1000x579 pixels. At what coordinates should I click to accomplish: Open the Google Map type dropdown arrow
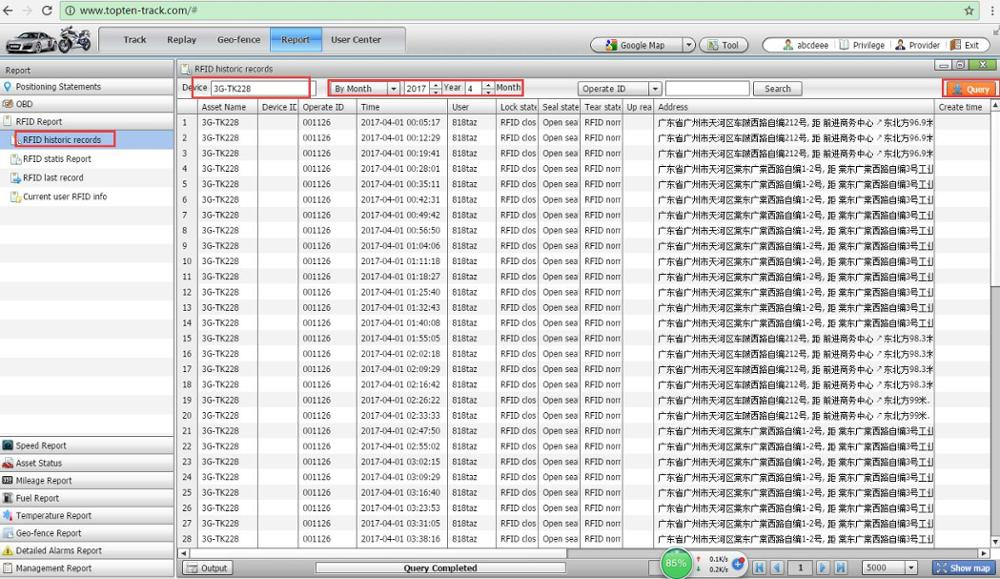click(x=689, y=45)
